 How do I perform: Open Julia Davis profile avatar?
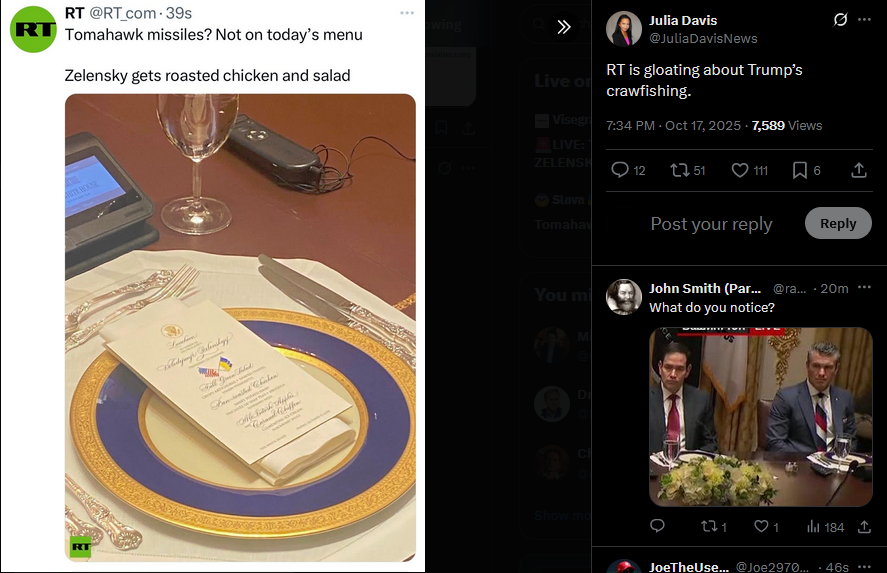pos(623,28)
